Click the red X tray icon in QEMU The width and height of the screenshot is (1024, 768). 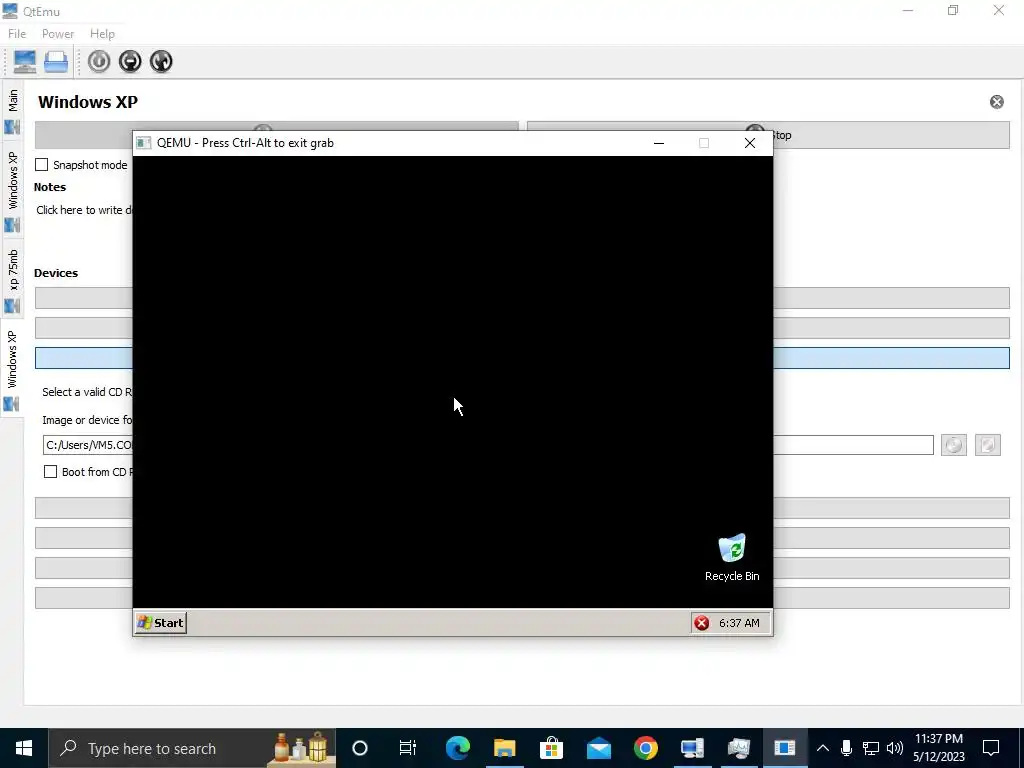pyautogui.click(x=702, y=623)
